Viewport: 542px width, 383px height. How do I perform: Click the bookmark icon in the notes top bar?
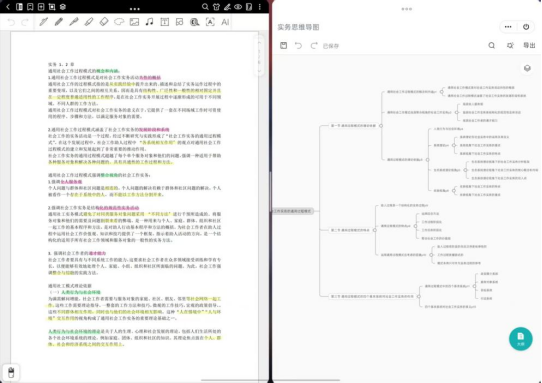pos(30,7)
